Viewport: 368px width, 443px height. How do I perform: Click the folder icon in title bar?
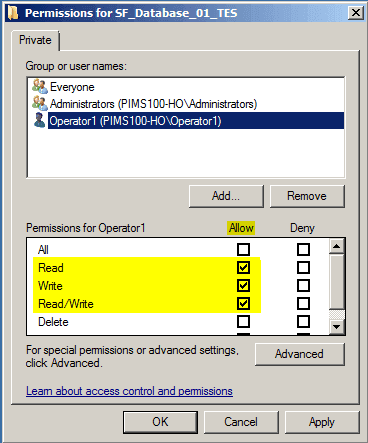pyautogui.click(x=13, y=13)
